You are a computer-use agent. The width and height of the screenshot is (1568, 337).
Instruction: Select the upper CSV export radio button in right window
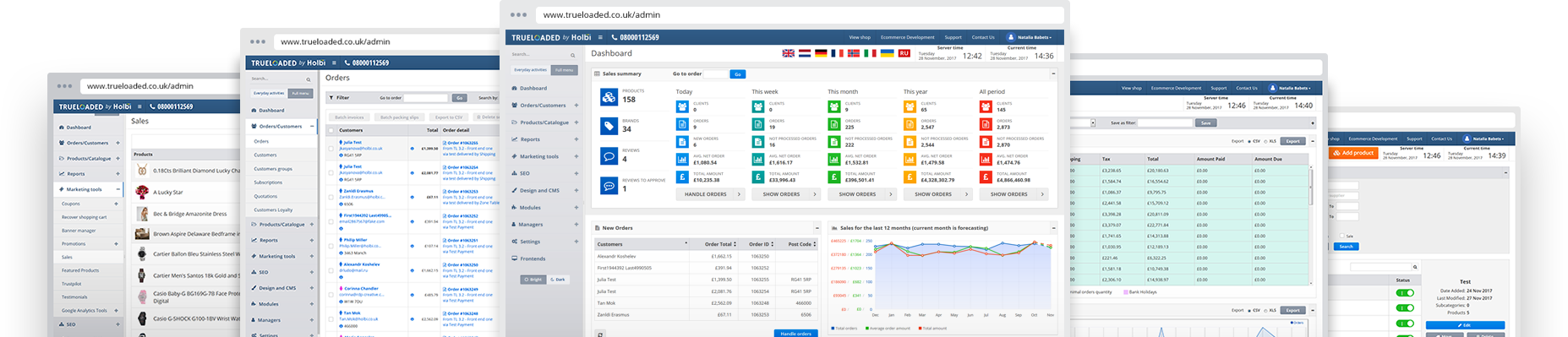(x=1250, y=141)
